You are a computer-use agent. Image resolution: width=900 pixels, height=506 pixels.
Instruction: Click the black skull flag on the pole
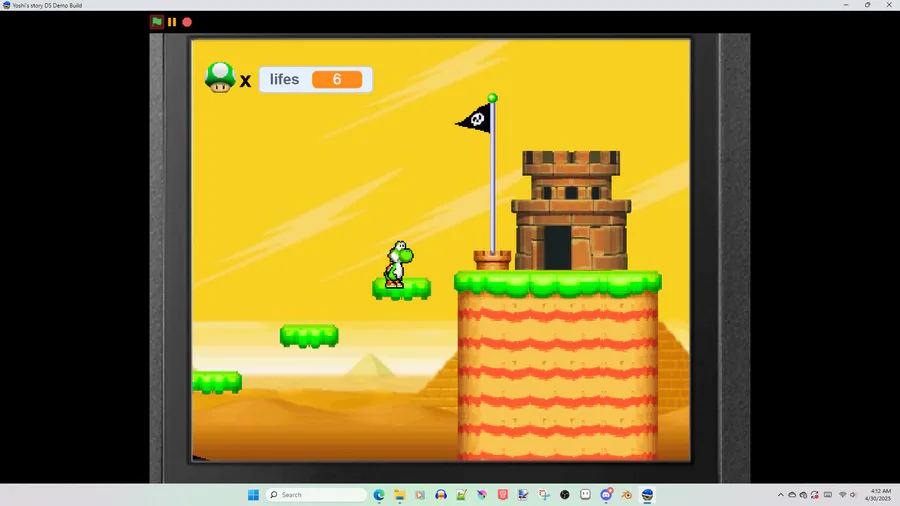(x=474, y=119)
